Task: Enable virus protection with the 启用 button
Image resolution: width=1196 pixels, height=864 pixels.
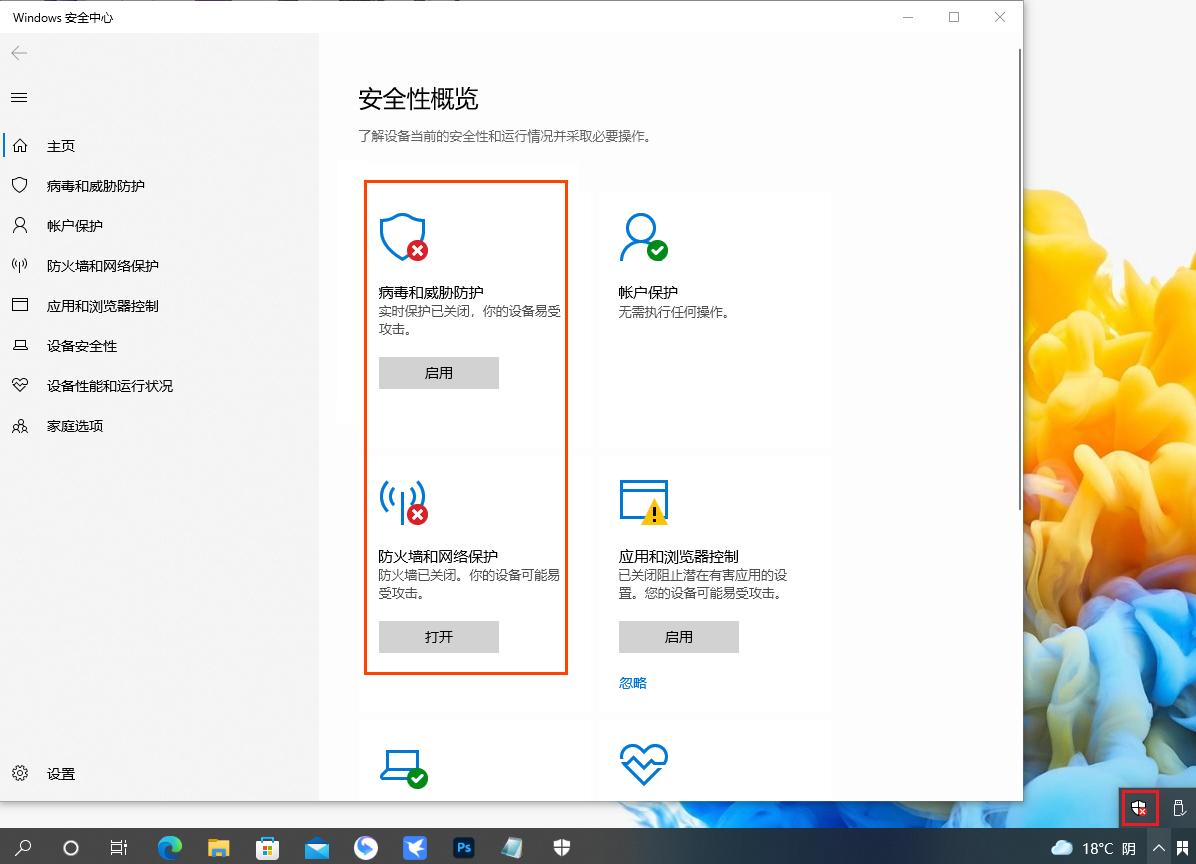Action: point(438,372)
